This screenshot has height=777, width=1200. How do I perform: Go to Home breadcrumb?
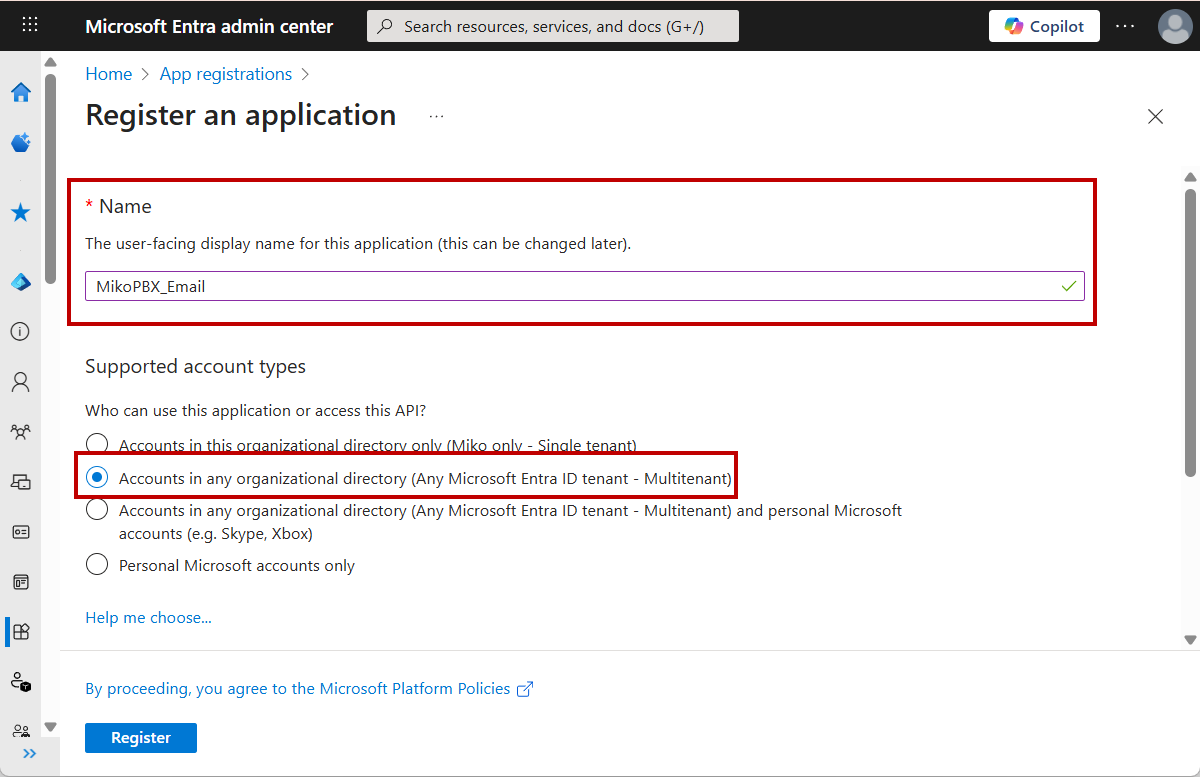[108, 74]
